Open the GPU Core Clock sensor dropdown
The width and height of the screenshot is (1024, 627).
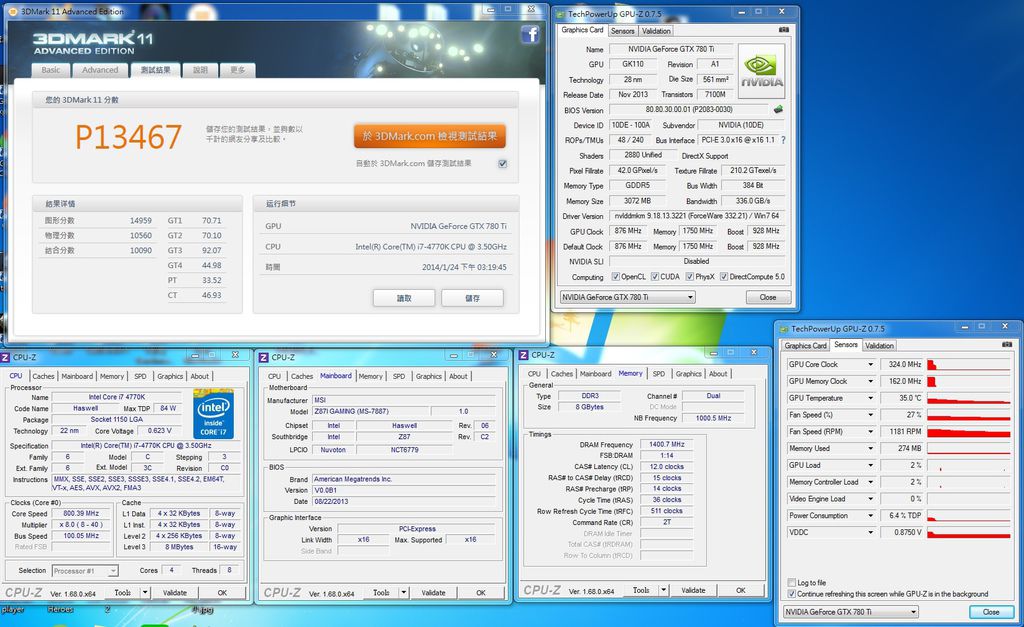pyautogui.click(x=870, y=364)
